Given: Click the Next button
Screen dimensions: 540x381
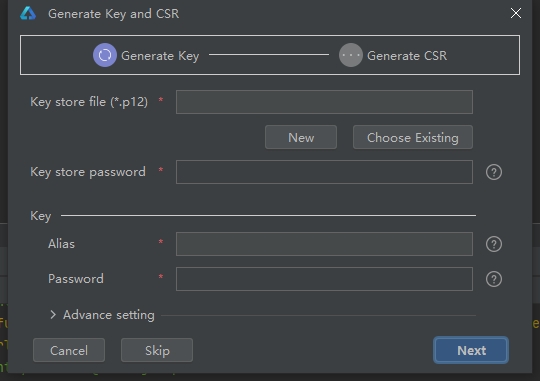Looking at the screenshot, I should [471, 350].
